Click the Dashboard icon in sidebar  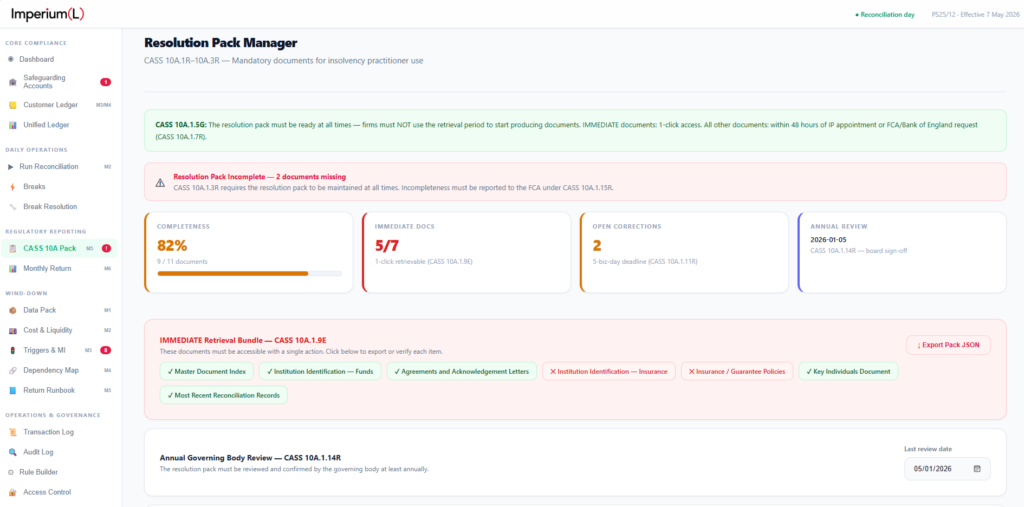click(x=10, y=59)
